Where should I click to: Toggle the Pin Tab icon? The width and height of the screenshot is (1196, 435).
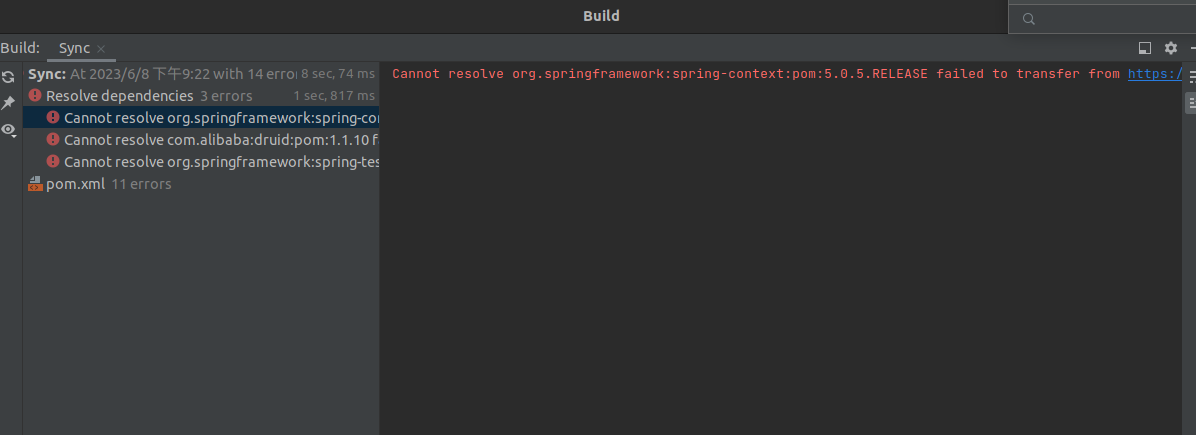(8, 103)
